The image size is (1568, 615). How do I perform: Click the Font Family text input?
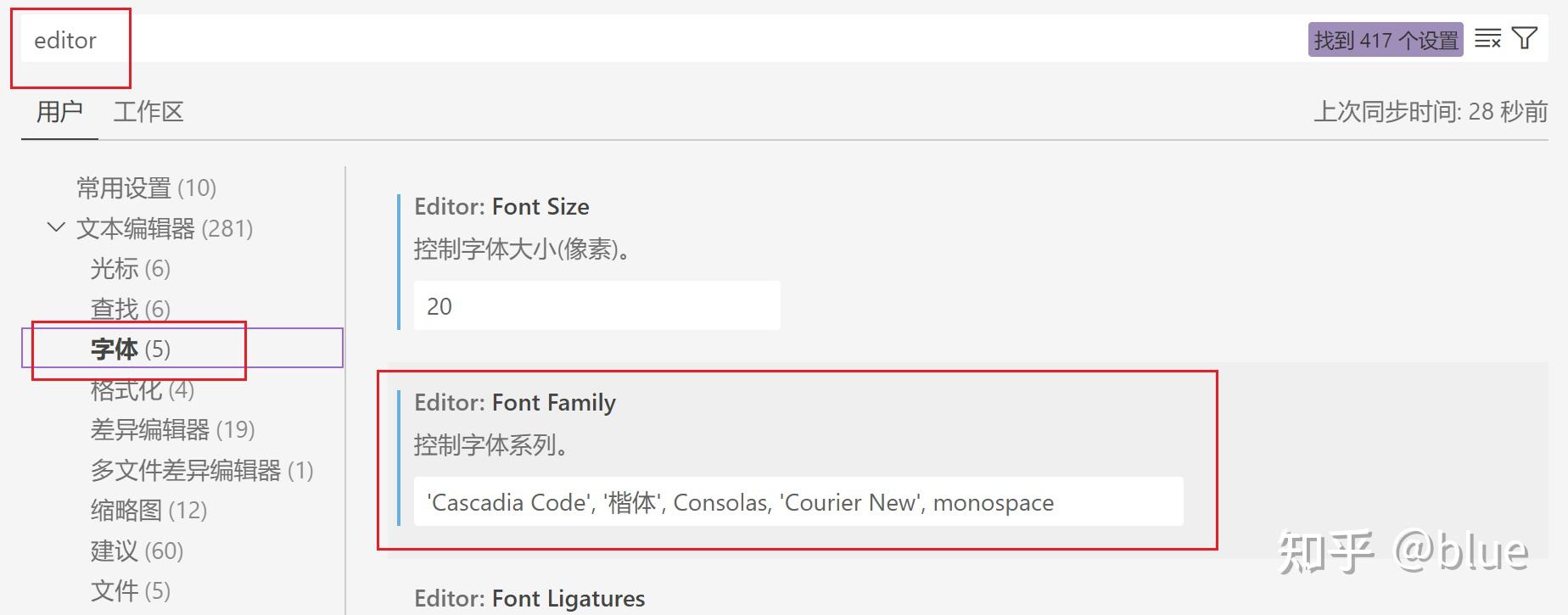point(798,502)
